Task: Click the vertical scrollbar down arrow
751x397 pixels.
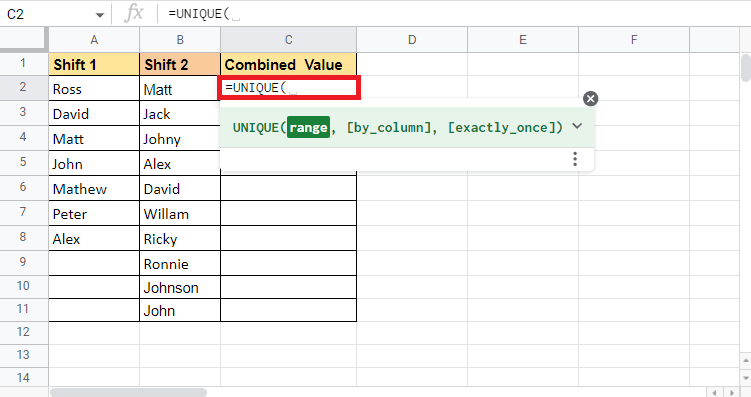Action: pyautogui.click(x=745, y=377)
